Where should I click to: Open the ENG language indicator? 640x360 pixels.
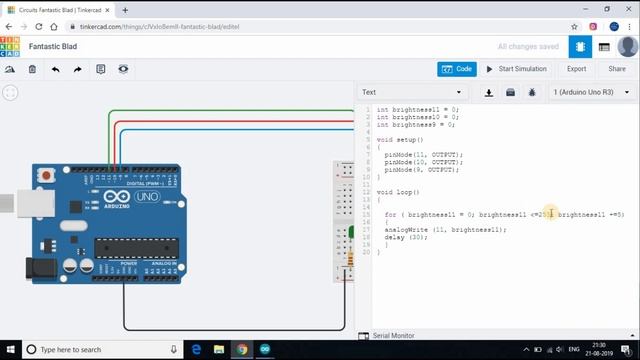[574, 350]
